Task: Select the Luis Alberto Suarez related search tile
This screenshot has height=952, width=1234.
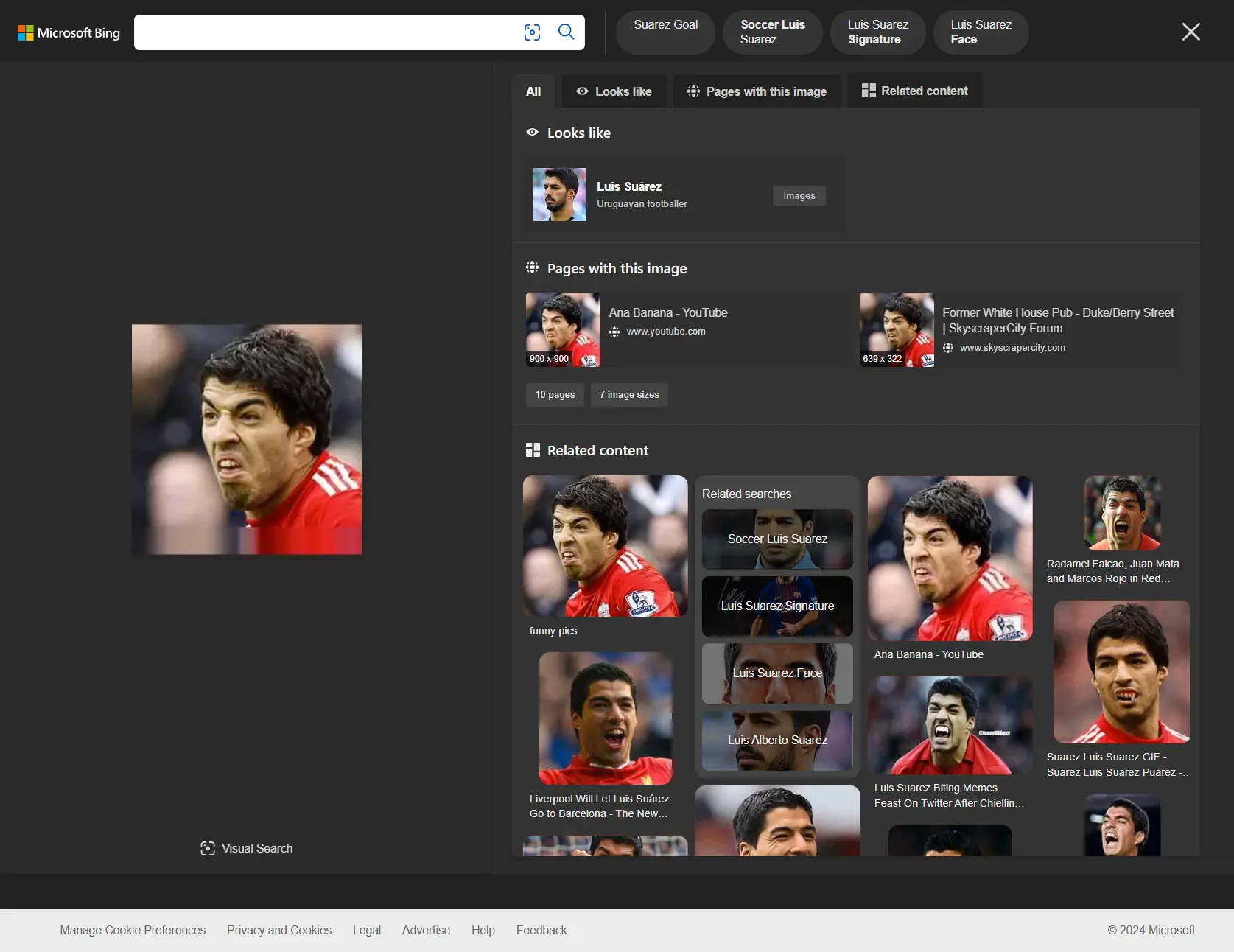Action: click(x=777, y=741)
